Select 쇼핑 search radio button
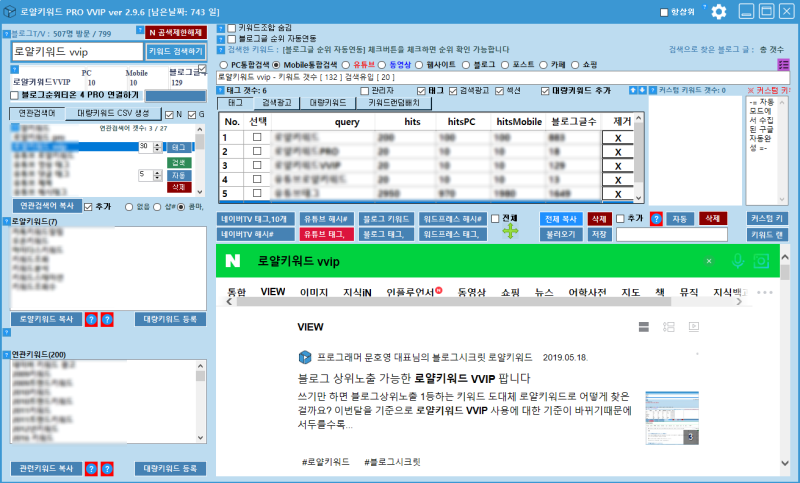This screenshot has width=800, height=483. (575, 65)
